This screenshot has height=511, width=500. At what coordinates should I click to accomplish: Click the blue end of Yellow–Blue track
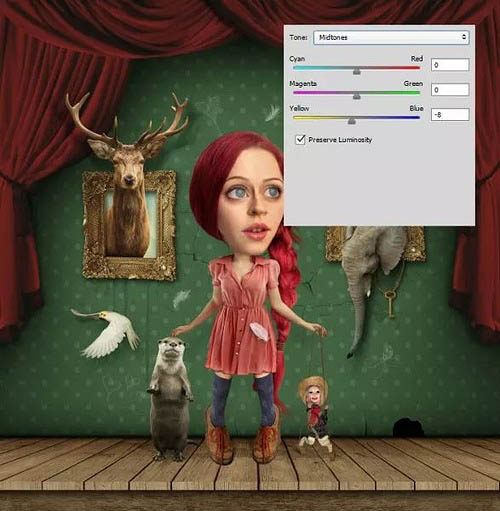tap(417, 118)
